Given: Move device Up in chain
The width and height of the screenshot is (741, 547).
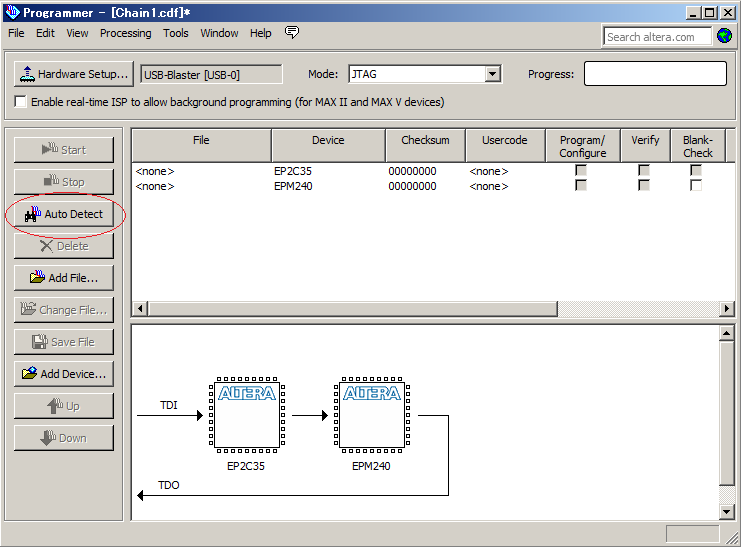Looking at the screenshot, I should coord(64,406).
